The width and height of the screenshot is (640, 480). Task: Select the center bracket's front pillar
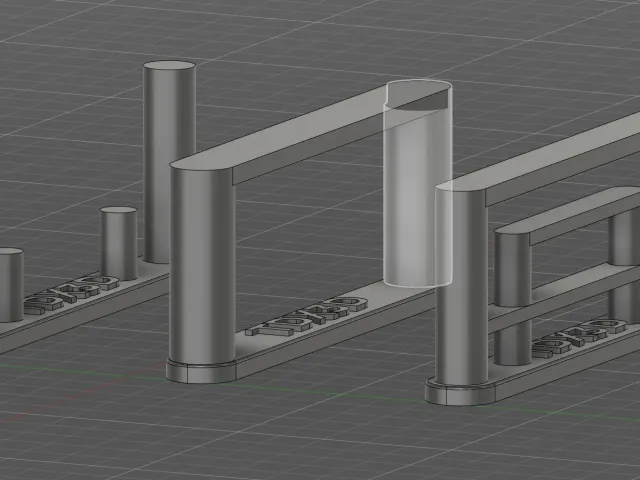202,265
